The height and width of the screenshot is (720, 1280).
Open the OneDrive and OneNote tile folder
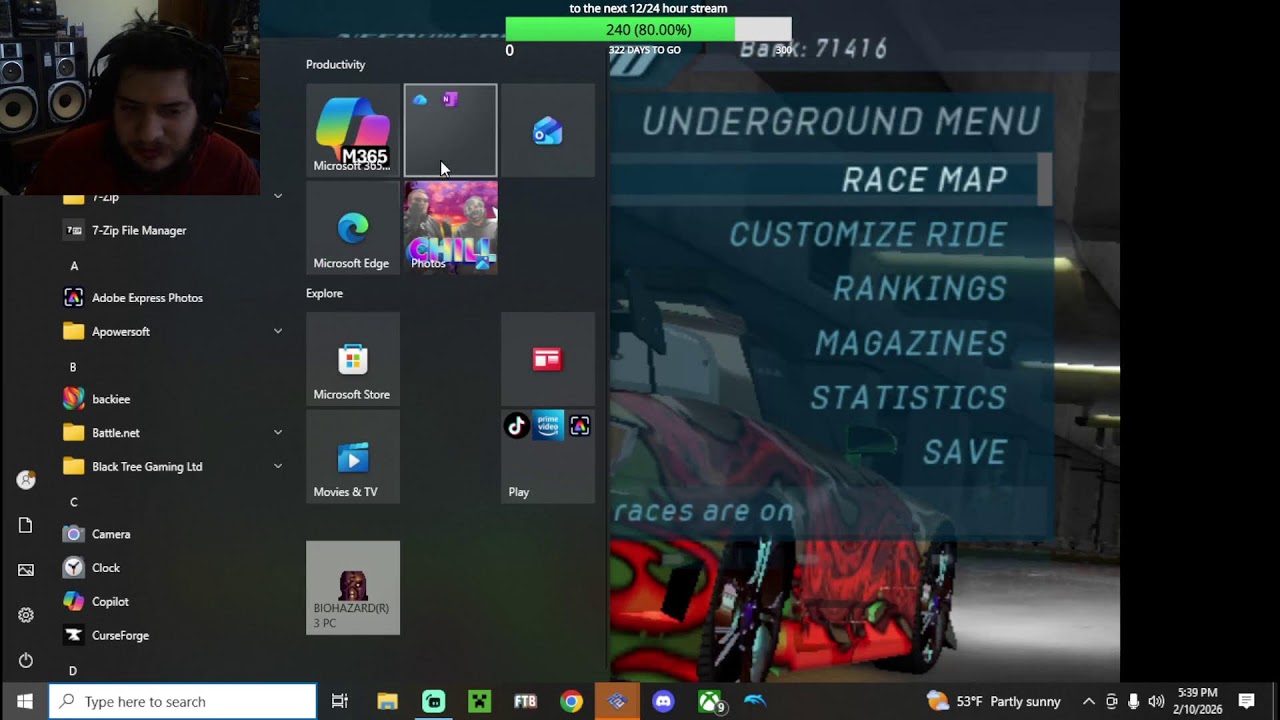pyautogui.click(x=450, y=131)
